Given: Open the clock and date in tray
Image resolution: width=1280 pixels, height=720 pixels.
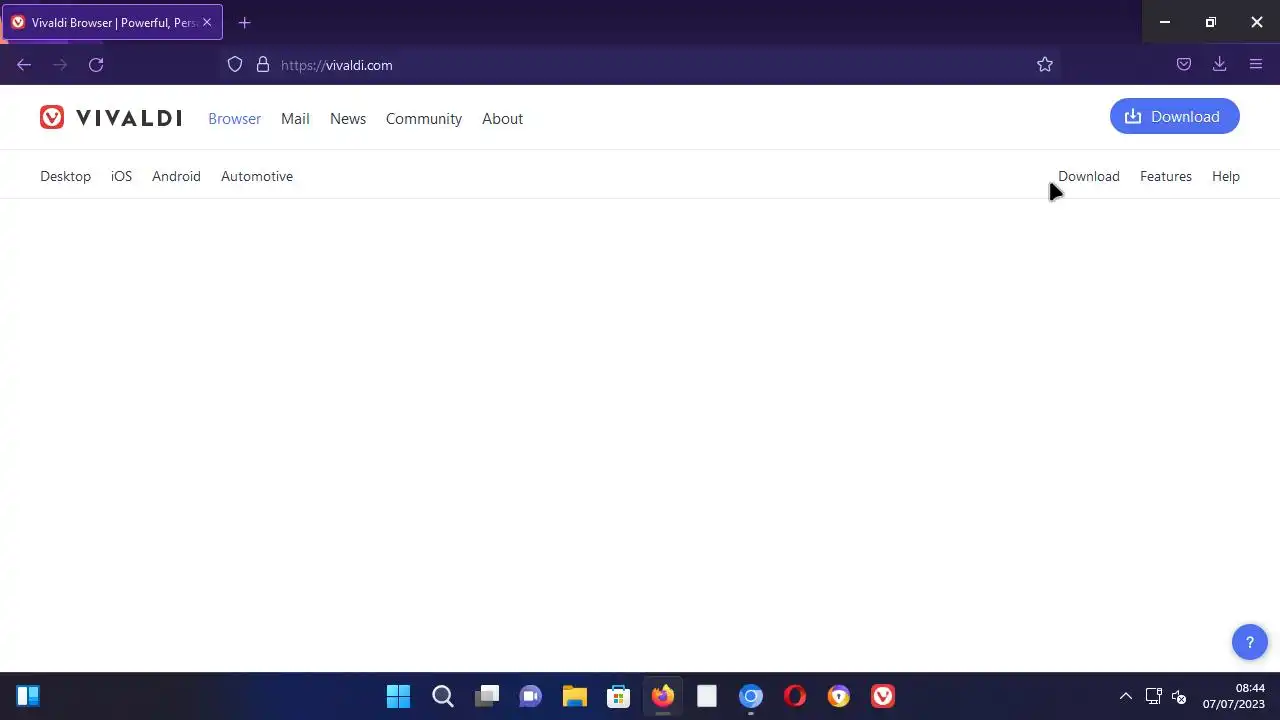Looking at the screenshot, I should coord(1234,696).
